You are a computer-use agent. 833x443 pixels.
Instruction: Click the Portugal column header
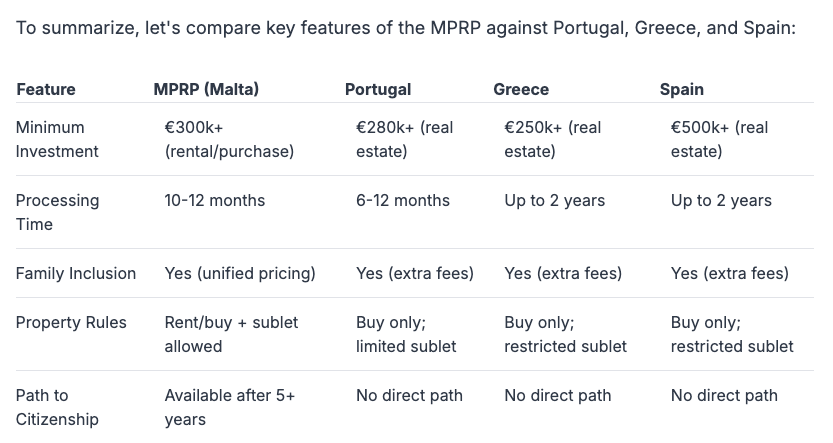(378, 89)
